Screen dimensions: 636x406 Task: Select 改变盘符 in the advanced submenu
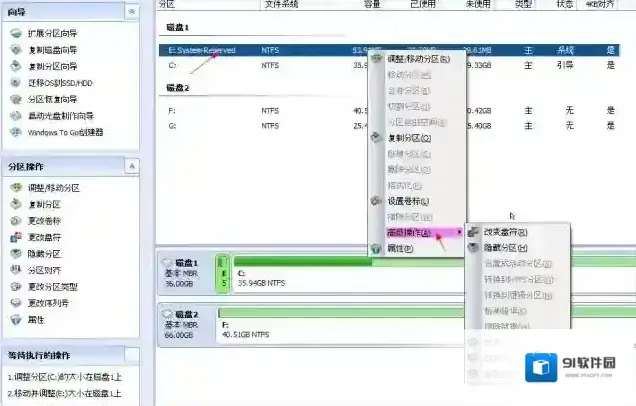[505, 232]
